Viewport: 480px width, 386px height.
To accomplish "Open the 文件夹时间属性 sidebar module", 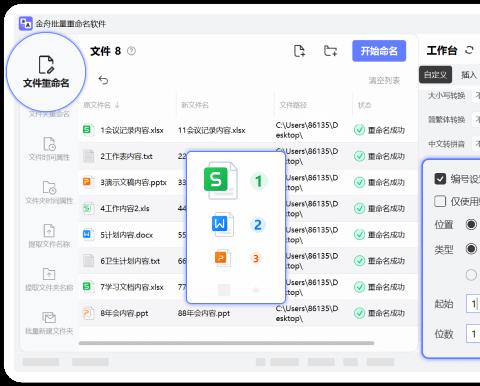I will point(49,192).
